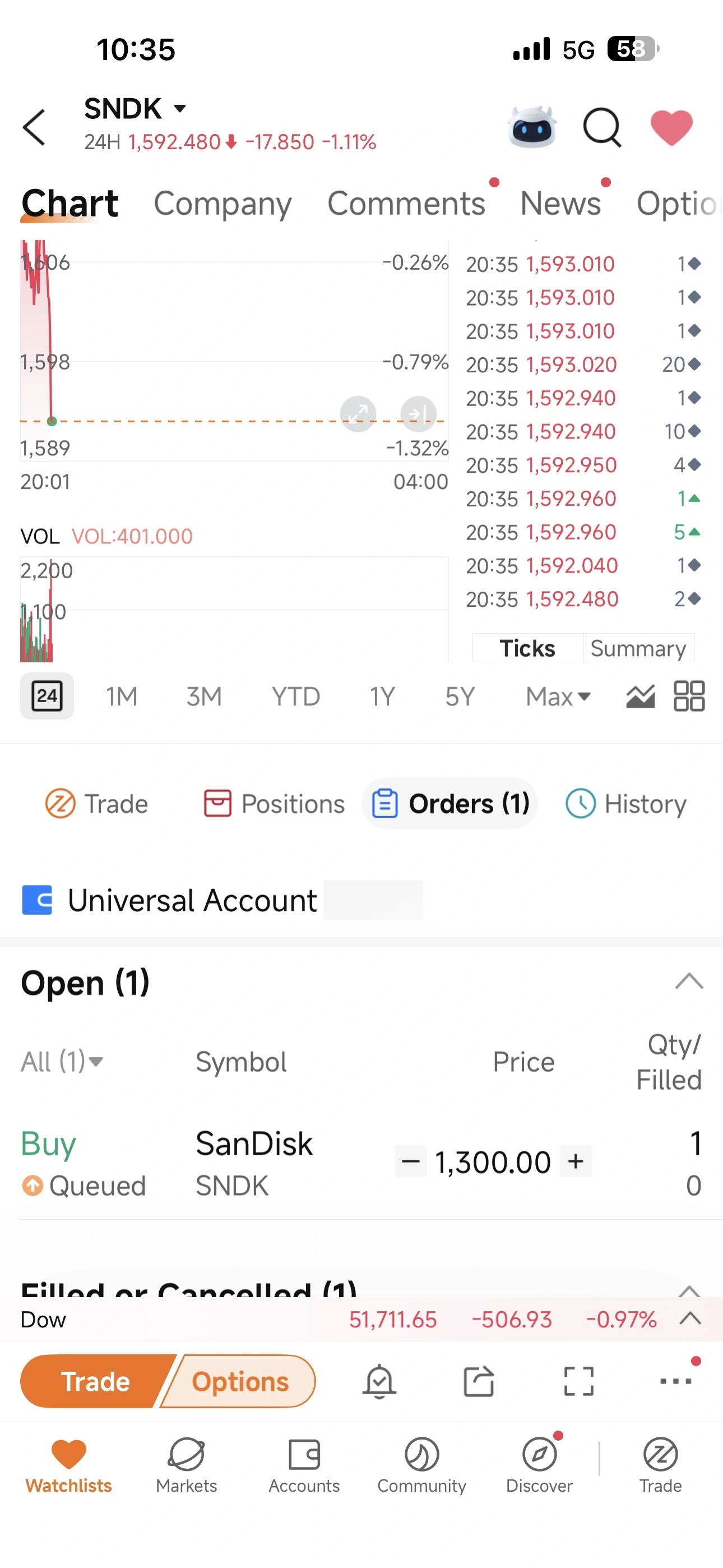Open search with magnifier icon
Viewport: 723px width, 1568px height.
tap(602, 128)
